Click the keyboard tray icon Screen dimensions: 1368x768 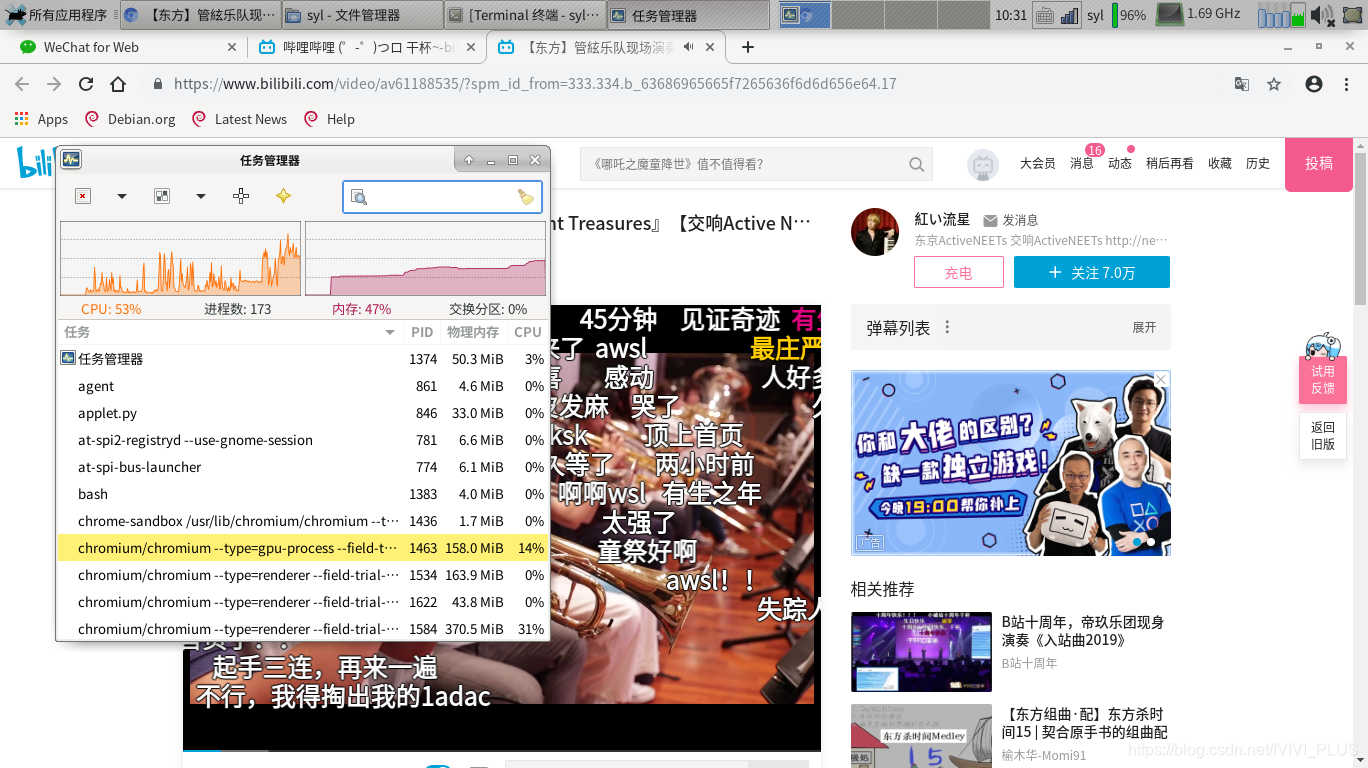point(1045,15)
